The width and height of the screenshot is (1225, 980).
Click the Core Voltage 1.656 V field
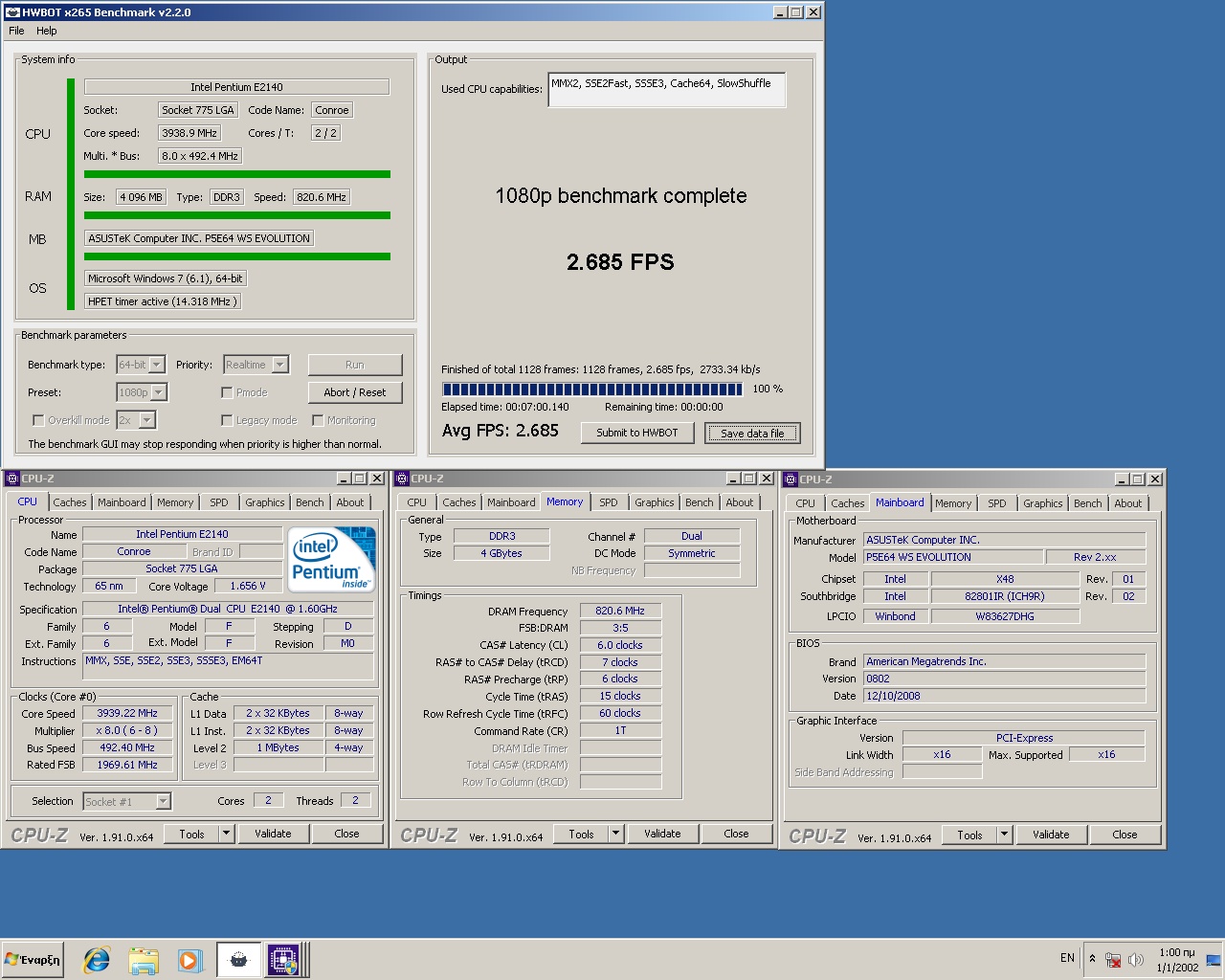pos(248,586)
